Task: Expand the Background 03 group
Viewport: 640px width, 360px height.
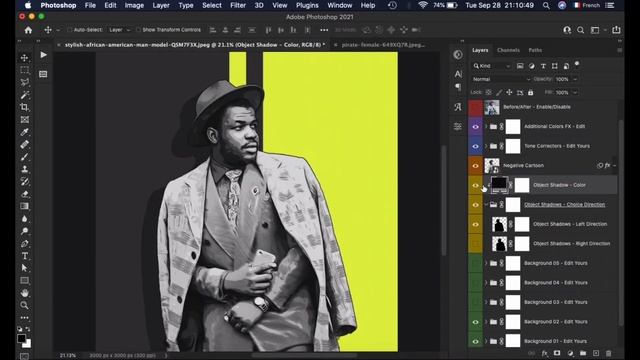Action: pyautogui.click(x=486, y=302)
